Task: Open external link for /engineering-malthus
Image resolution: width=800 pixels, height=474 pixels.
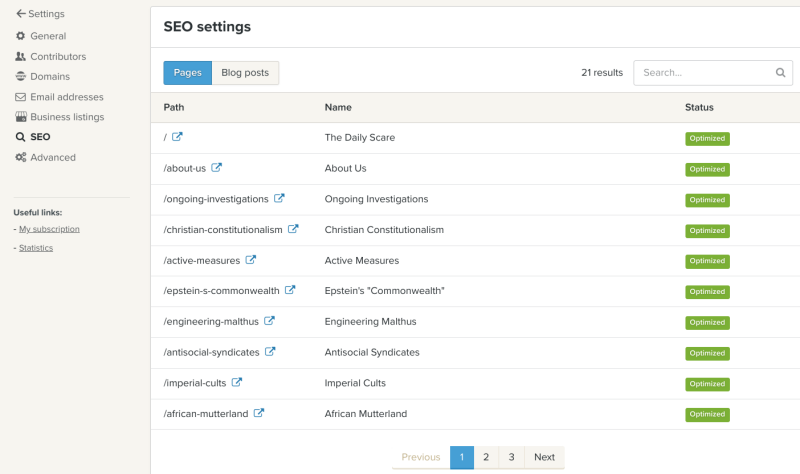Action: tap(270, 321)
